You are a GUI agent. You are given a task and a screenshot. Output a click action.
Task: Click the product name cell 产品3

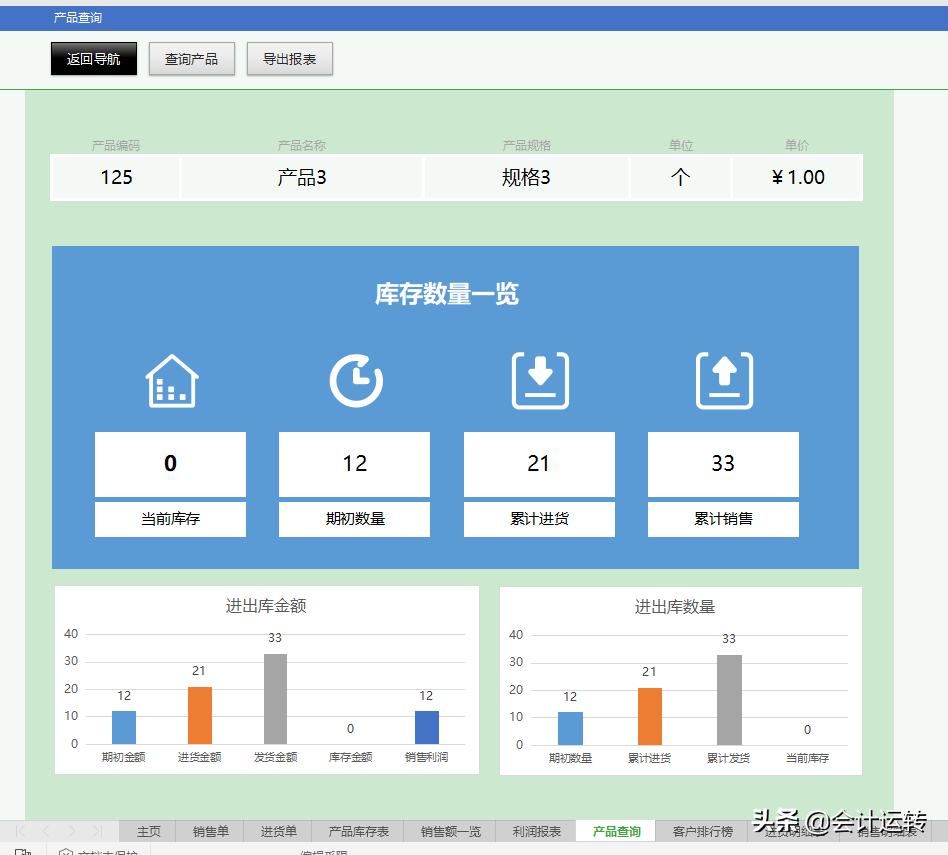(302, 177)
